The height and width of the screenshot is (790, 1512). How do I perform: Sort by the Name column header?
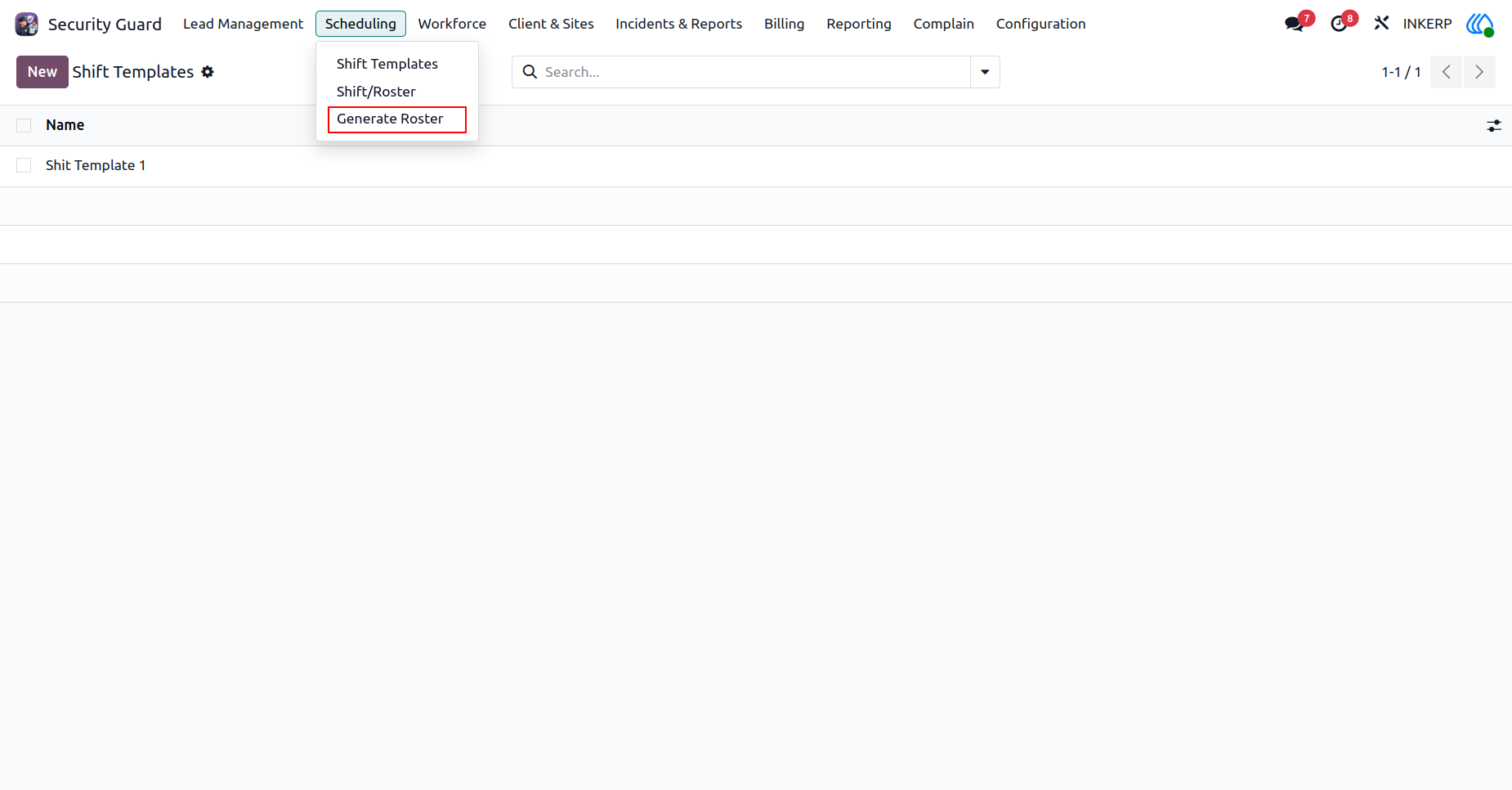65,125
